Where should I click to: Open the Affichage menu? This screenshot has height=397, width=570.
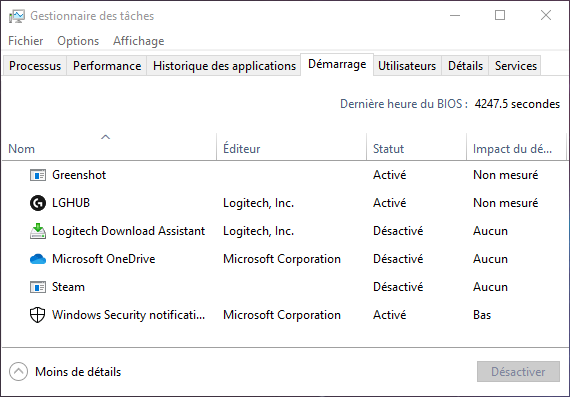pyautogui.click(x=139, y=41)
